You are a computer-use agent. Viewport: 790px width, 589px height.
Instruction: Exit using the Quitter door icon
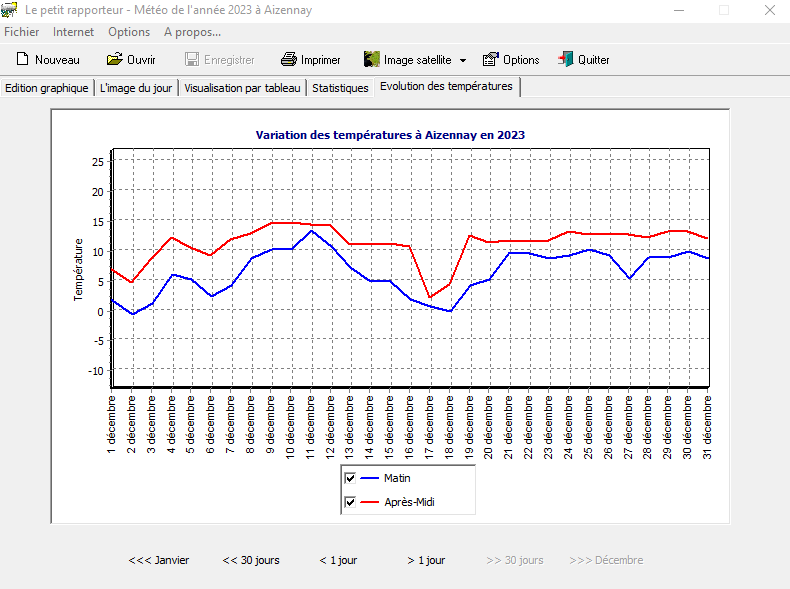[566, 60]
